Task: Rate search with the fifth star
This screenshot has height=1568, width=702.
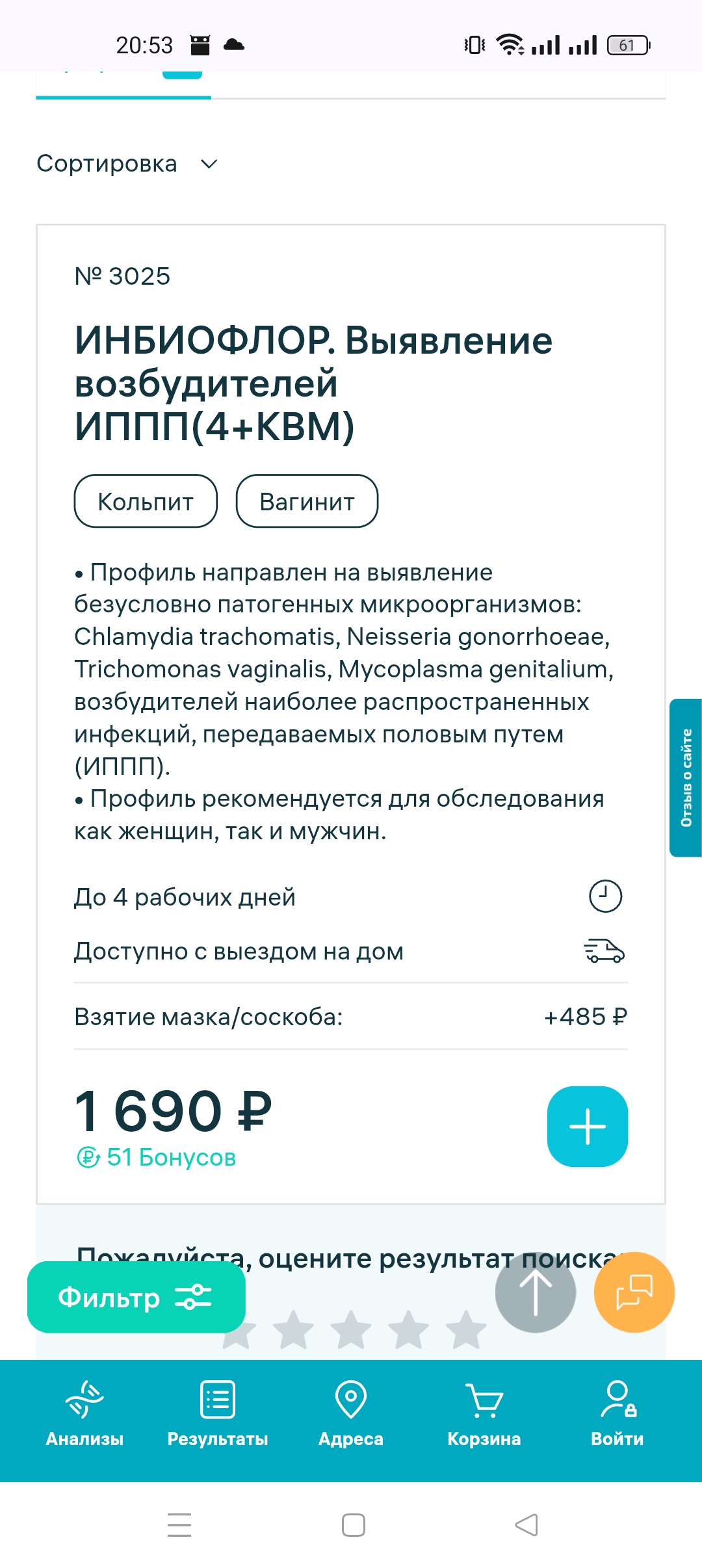Action: tap(466, 1329)
